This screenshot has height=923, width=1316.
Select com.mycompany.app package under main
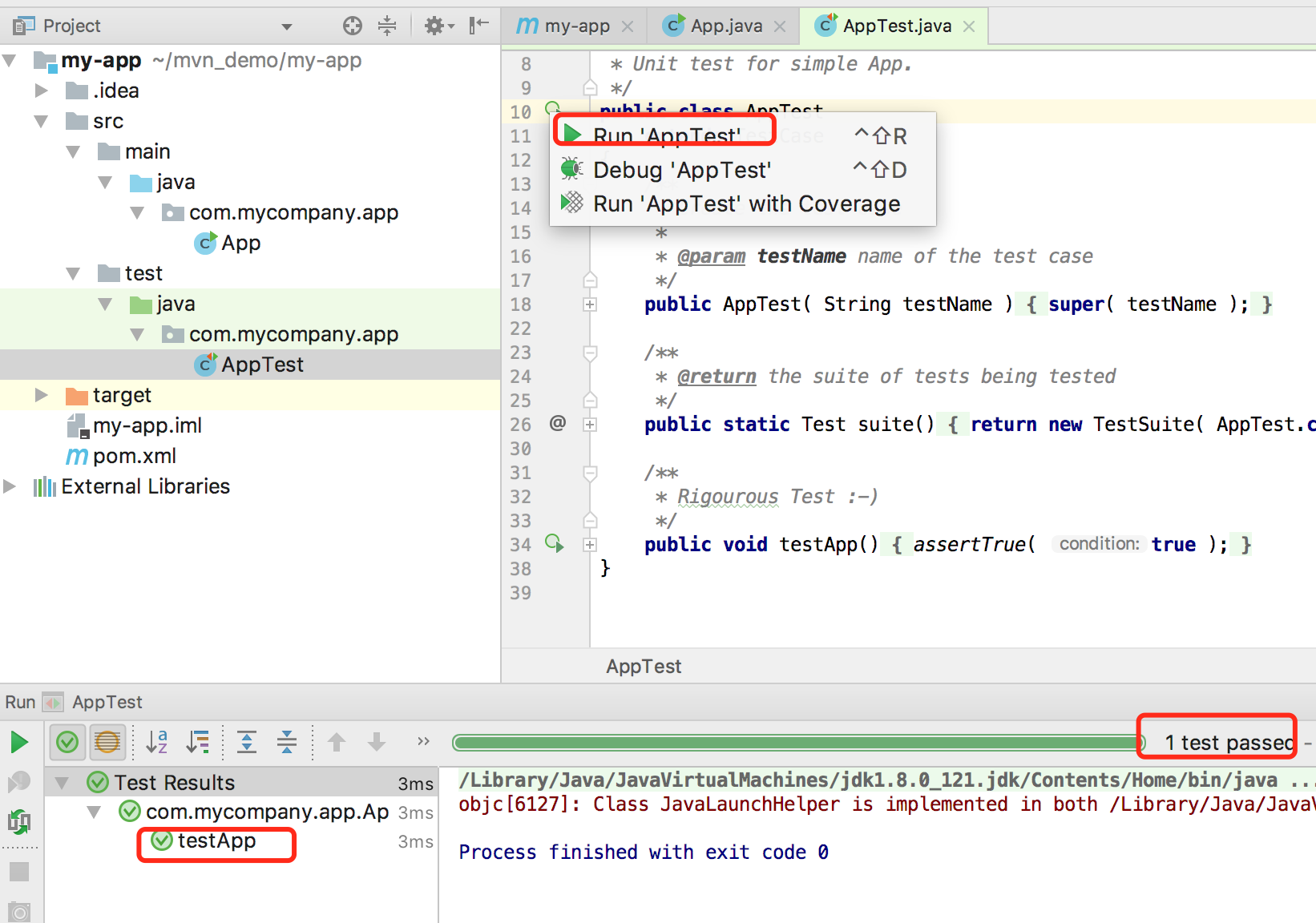tap(281, 212)
